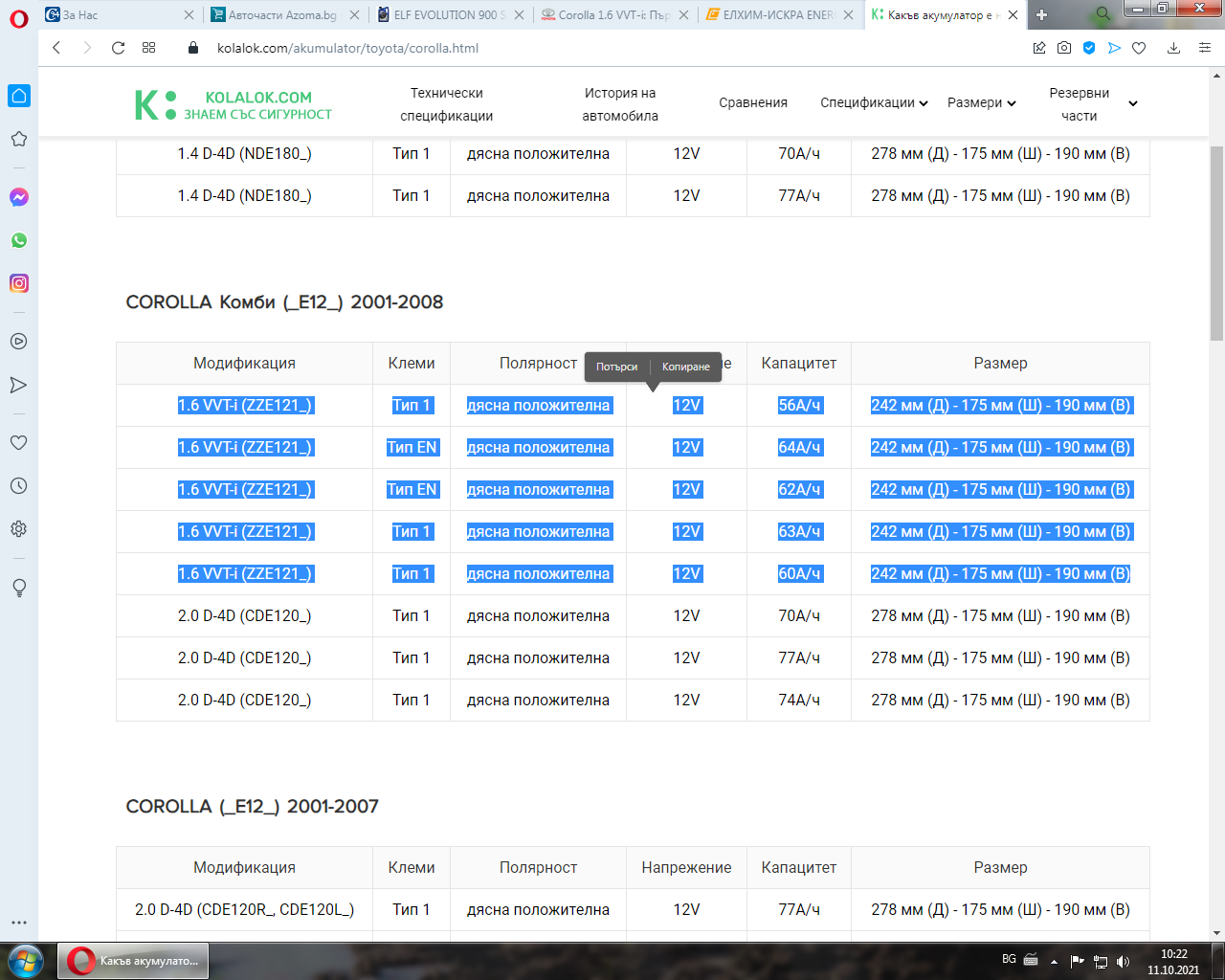Open the Opera Speed Dial tabs grid icon
1225x980 pixels.
point(148,48)
